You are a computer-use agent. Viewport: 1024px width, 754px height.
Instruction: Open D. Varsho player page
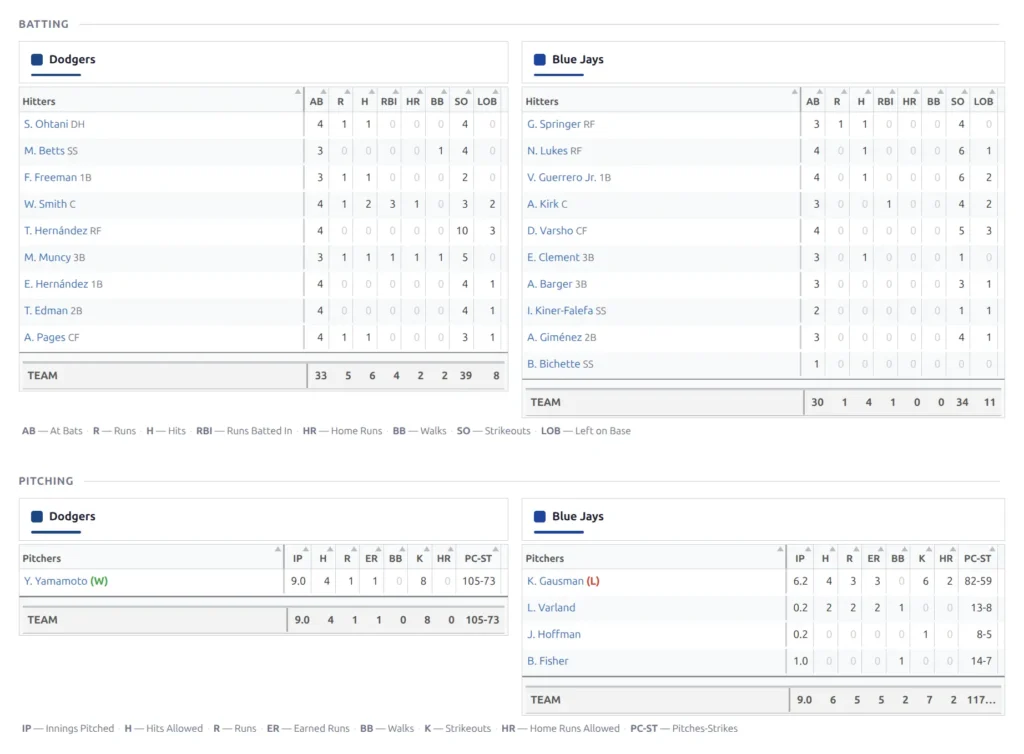550,230
